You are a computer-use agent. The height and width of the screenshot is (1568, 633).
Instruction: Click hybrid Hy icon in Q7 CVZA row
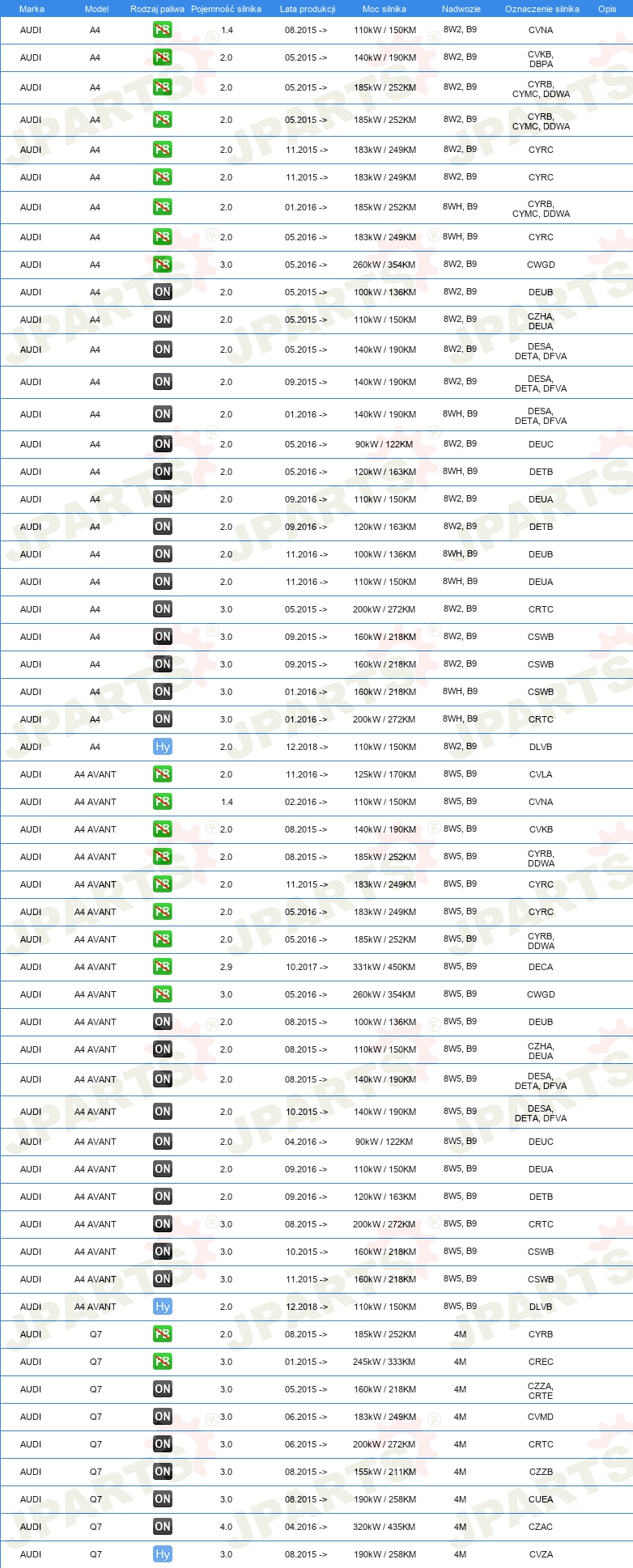pos(163,1554)
